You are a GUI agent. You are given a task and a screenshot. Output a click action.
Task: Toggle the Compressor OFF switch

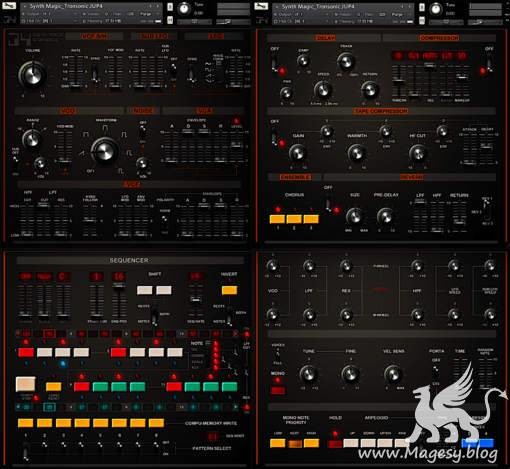489,64
